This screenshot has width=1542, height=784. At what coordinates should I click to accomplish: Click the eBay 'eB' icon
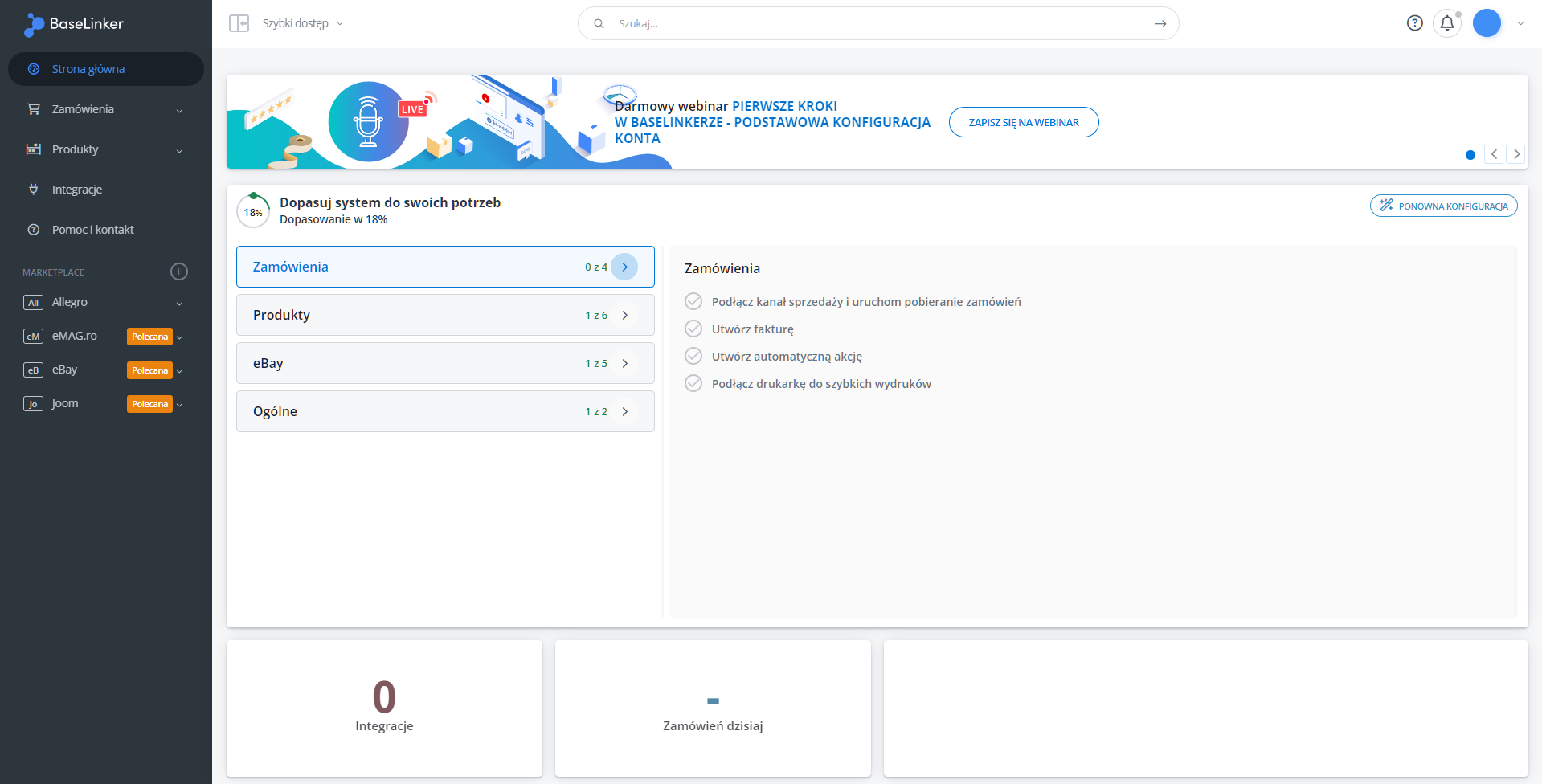point(33,370)
